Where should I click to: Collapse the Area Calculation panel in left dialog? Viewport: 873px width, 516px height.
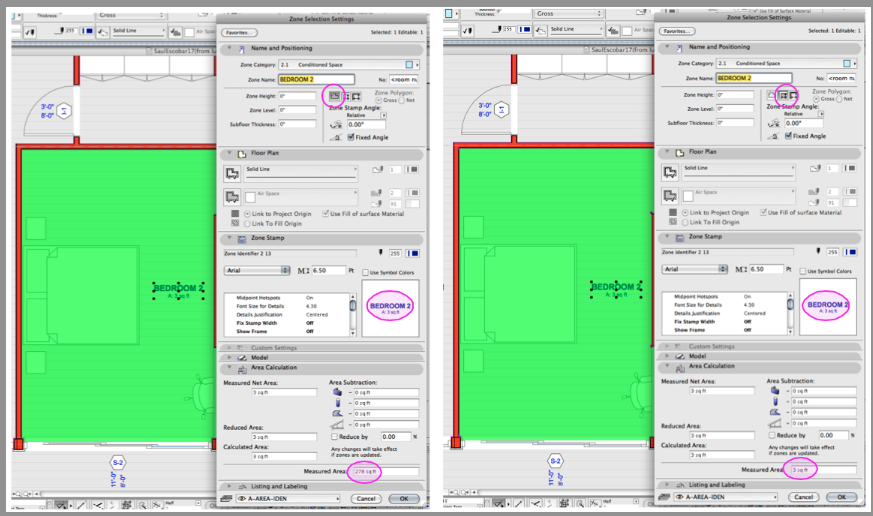(x=229, y=367)
